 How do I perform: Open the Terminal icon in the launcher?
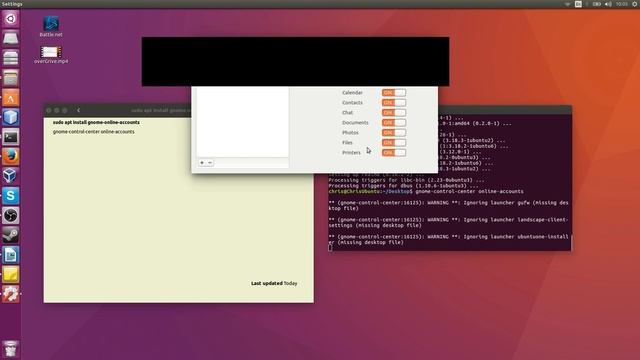(11, 137)
